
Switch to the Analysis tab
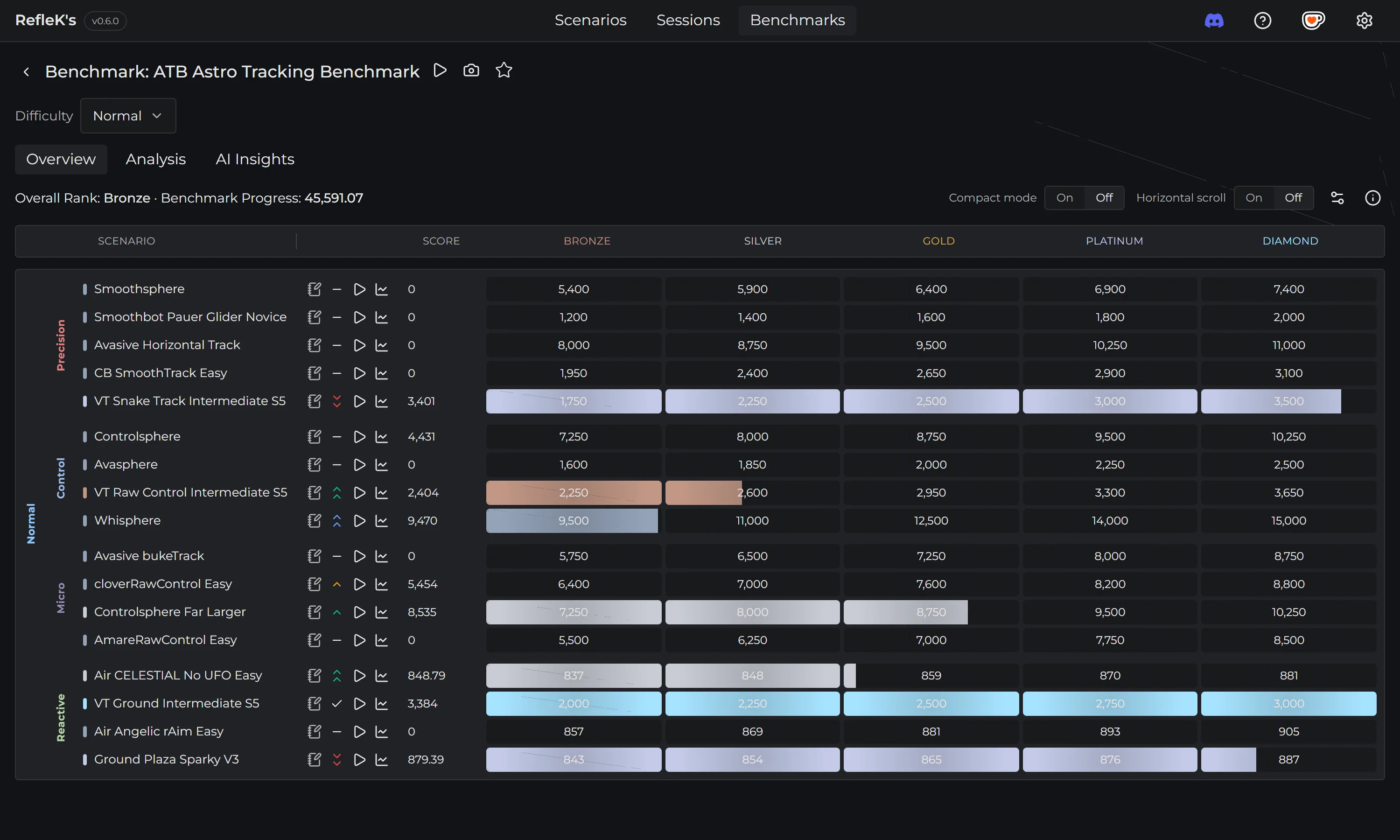pos(155,160)
